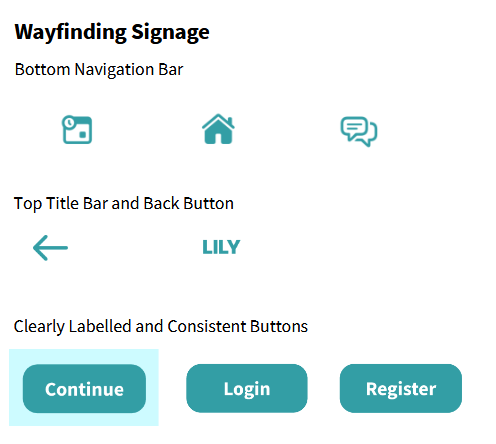This screenshot has width=496, height=444.
Task: Click the Register button
Action: (401, 388)
